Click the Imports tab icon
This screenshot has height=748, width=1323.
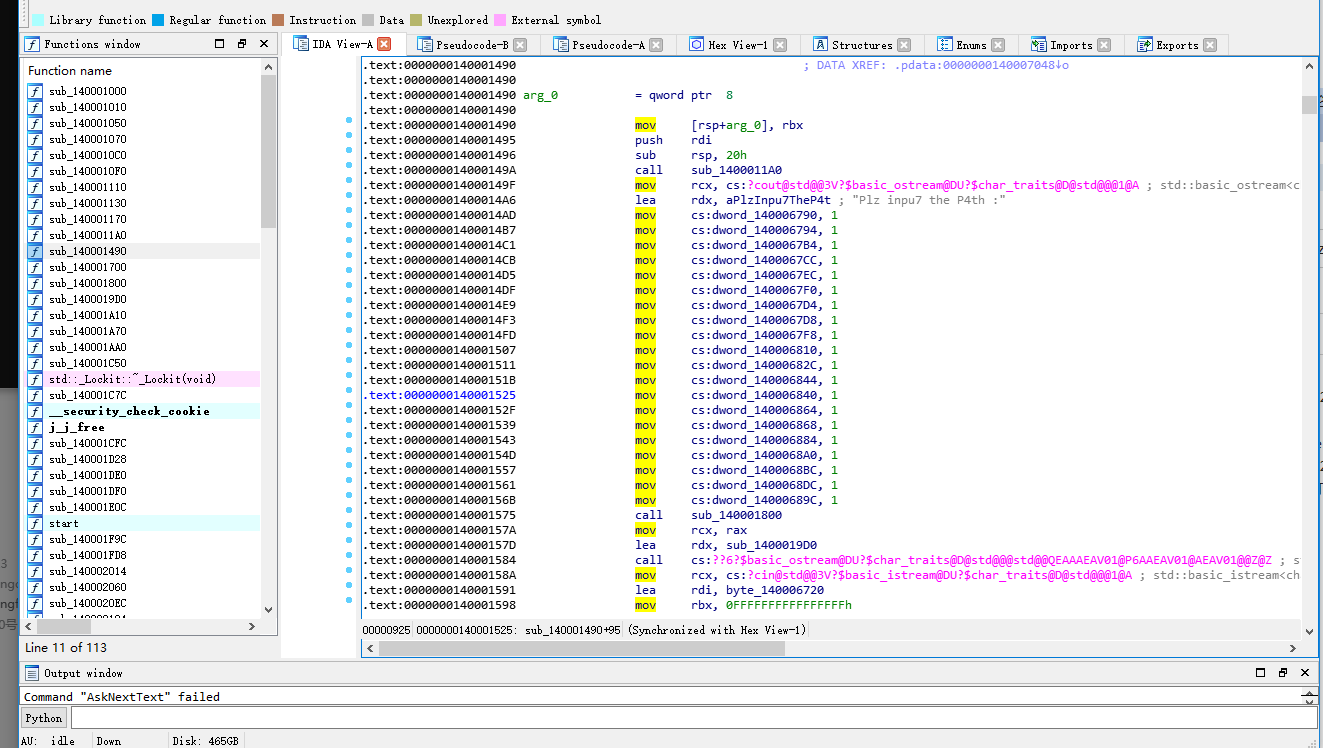[x=1038, y=45]
